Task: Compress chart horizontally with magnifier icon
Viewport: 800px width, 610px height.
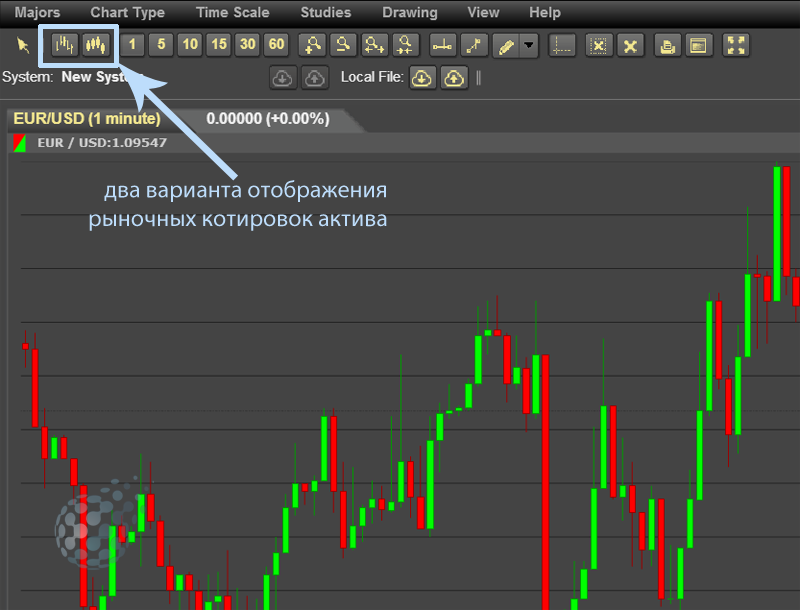Action: coord(406,45)
